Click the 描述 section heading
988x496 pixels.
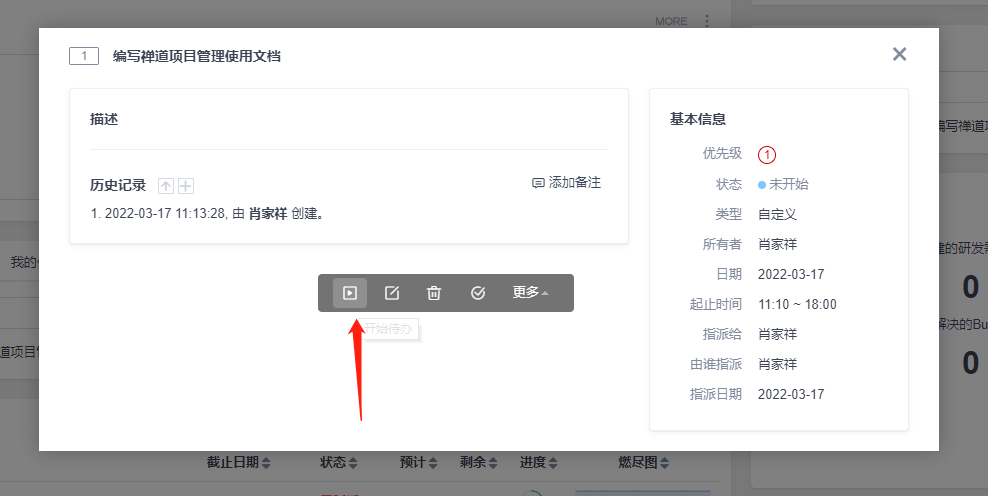104,119
